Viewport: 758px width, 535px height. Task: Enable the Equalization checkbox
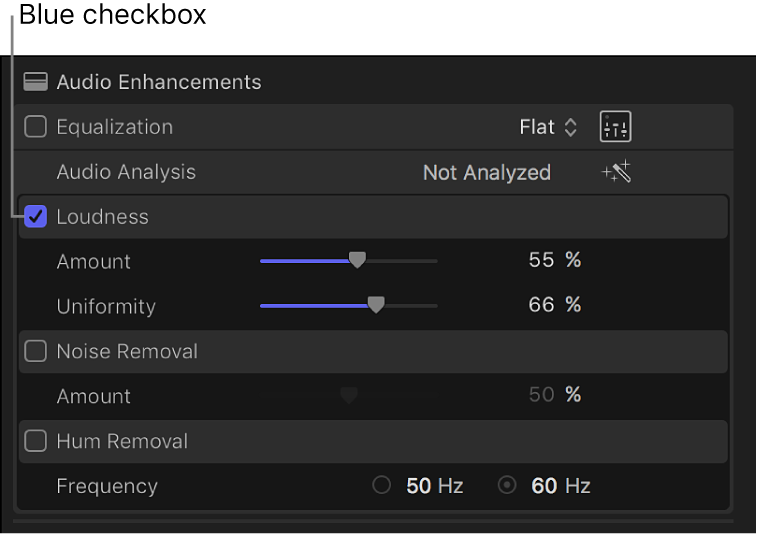point(36,127)
